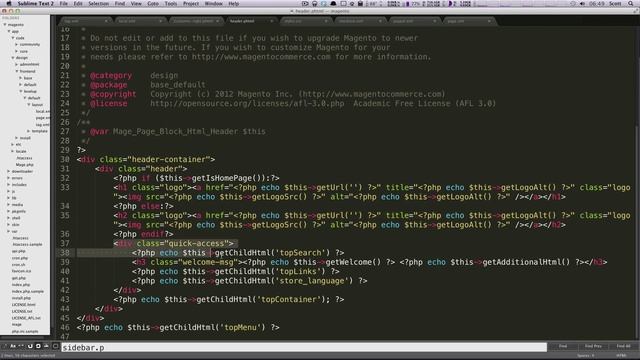The image size is (640, 360).
Task: Open LICENSE.html in the sidebar
Action: (23, 304)
